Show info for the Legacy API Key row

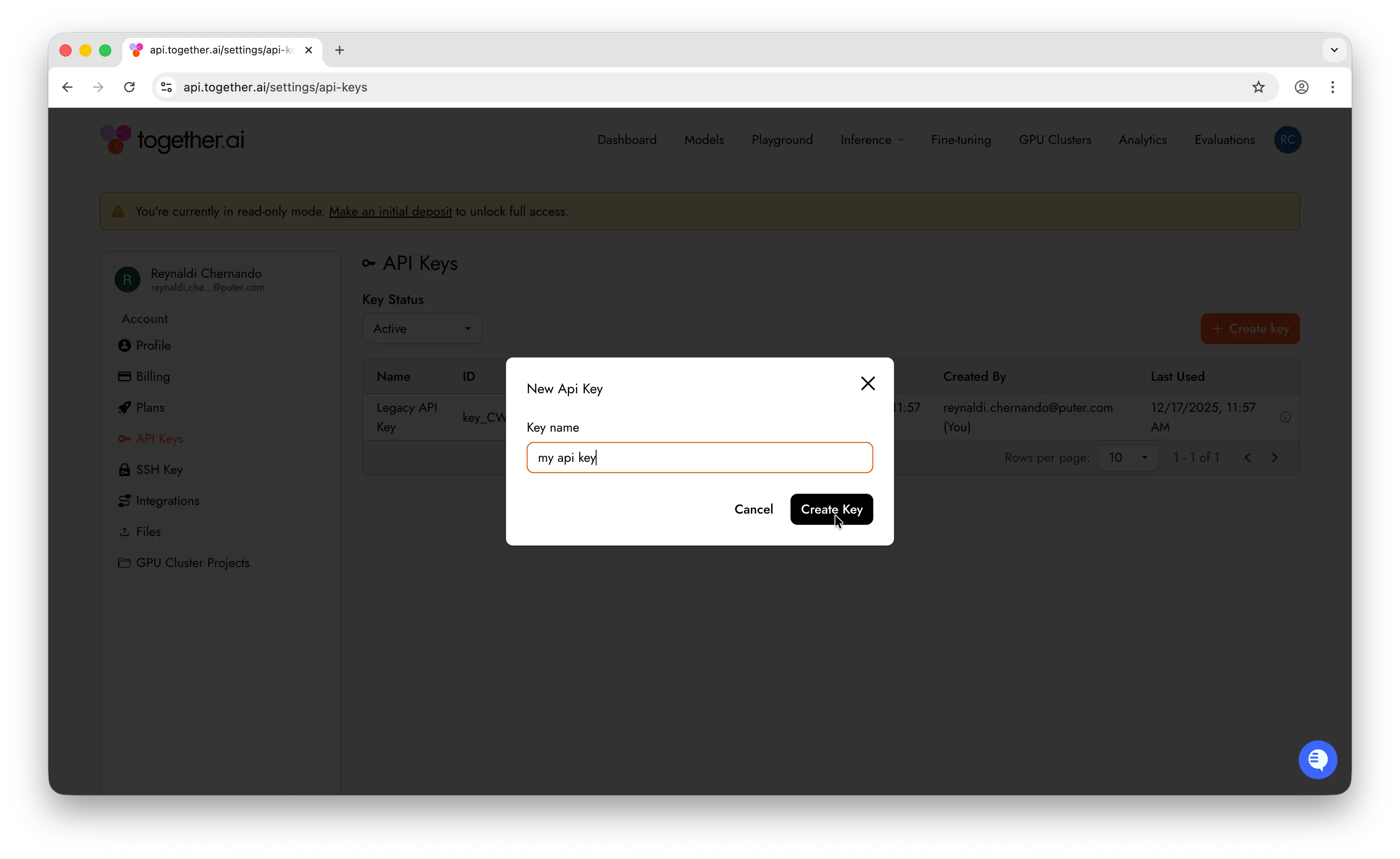pos(1285,417)
